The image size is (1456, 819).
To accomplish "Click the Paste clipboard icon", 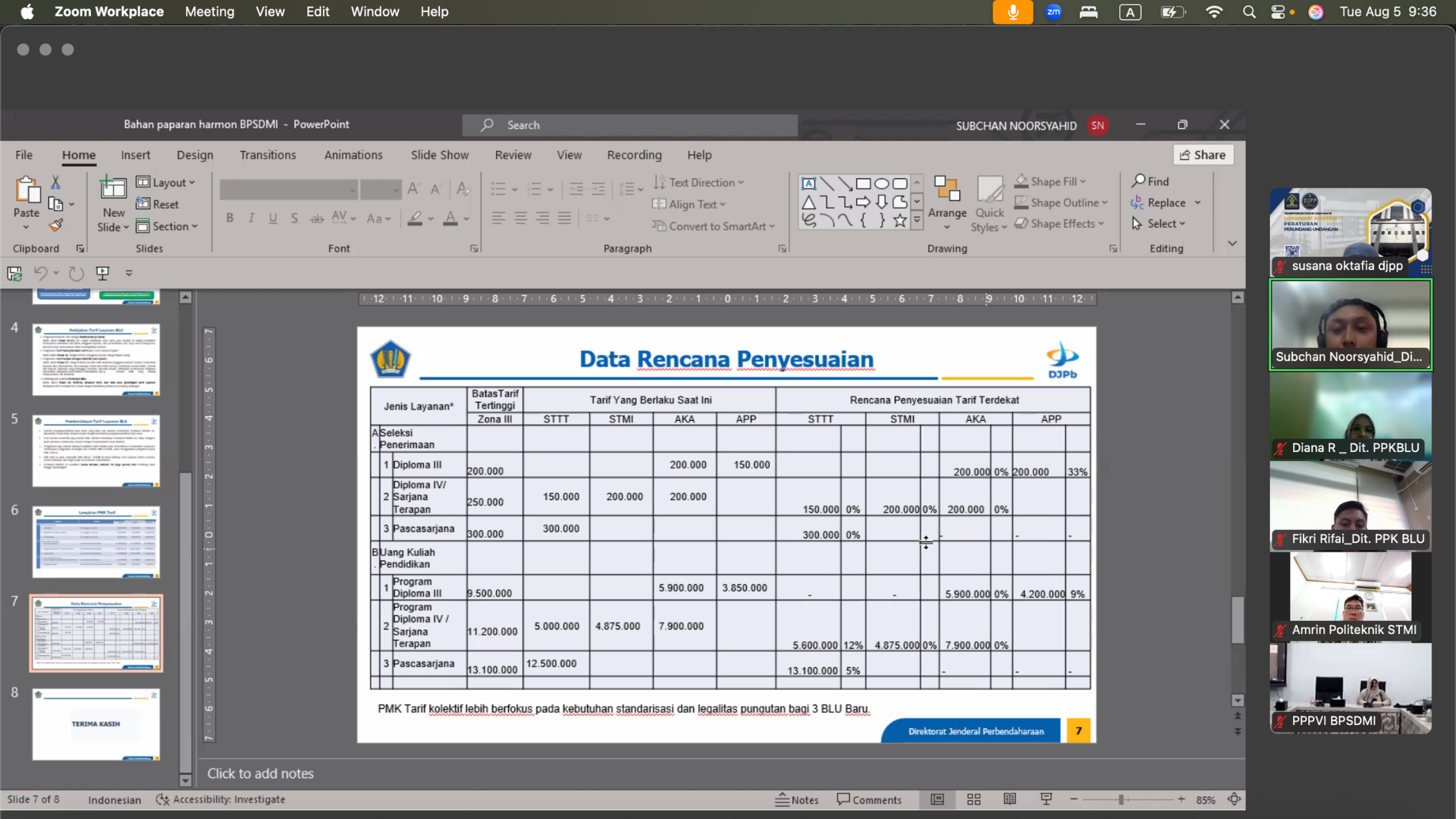I will (x=27, y=190).
